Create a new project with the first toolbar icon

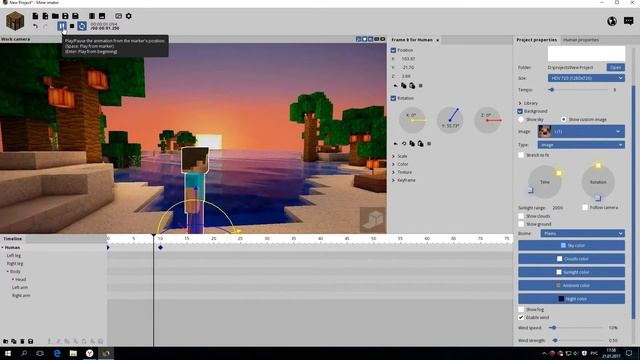click(36, 16)
